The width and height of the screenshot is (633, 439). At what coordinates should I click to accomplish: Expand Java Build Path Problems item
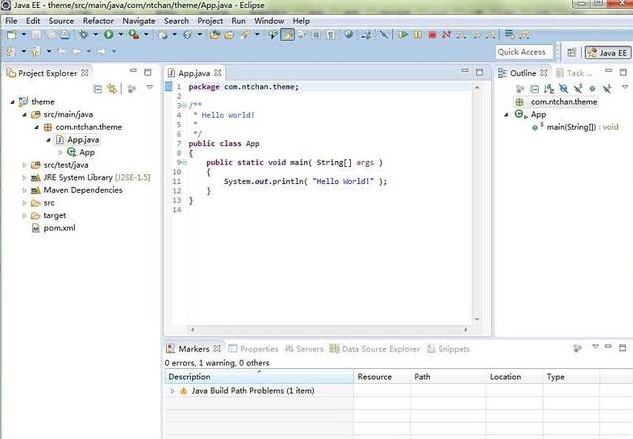tap(172, 391)
